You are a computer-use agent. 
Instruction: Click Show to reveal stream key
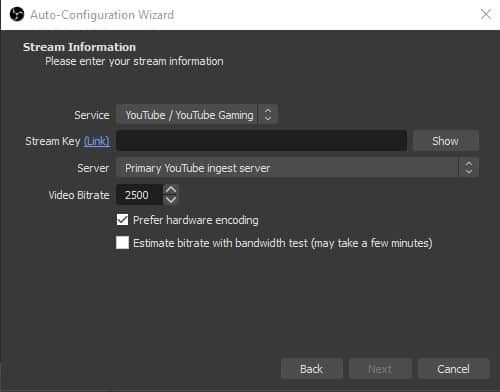tap(446, 141)
